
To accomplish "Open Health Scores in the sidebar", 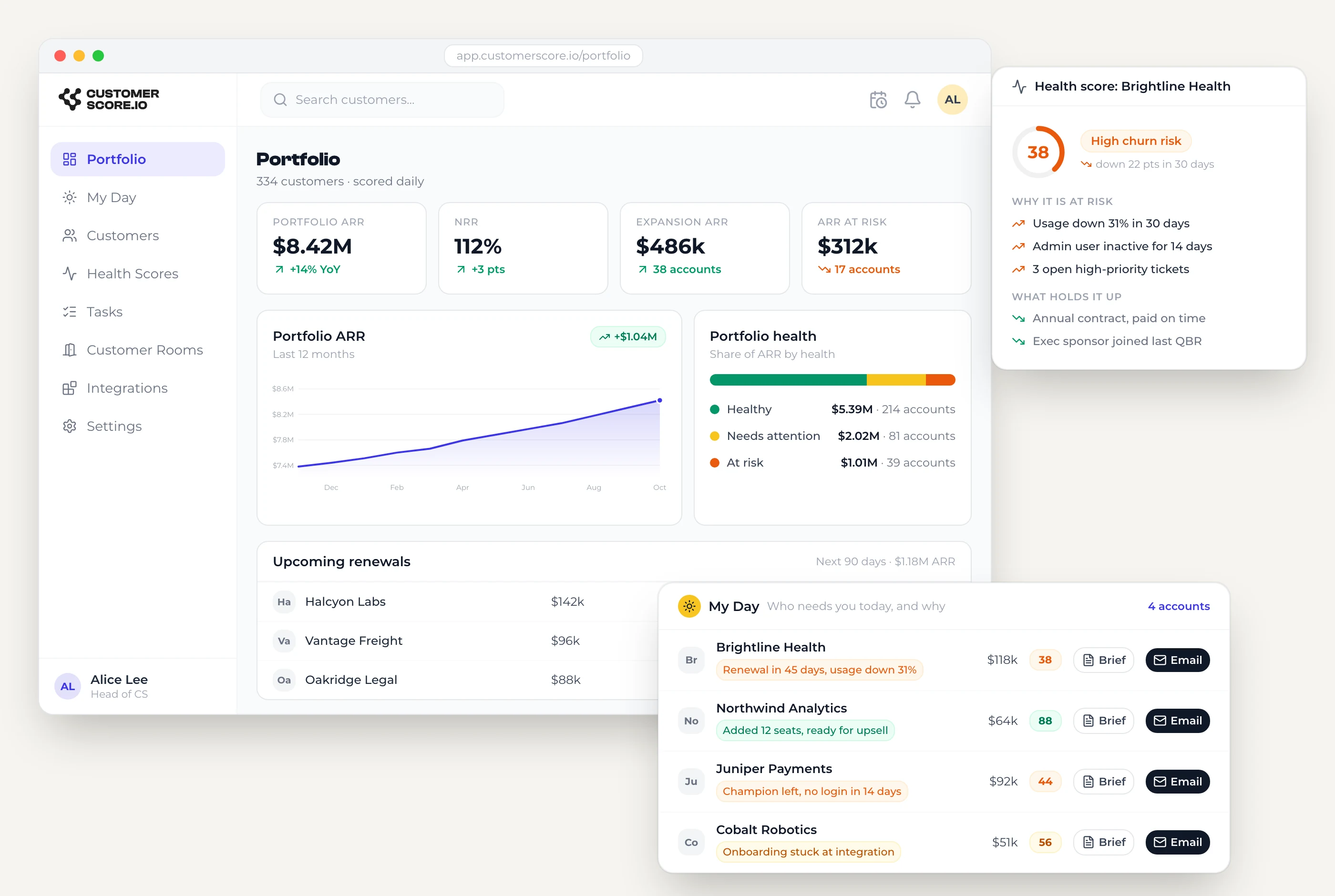I will tap(138, 274).
